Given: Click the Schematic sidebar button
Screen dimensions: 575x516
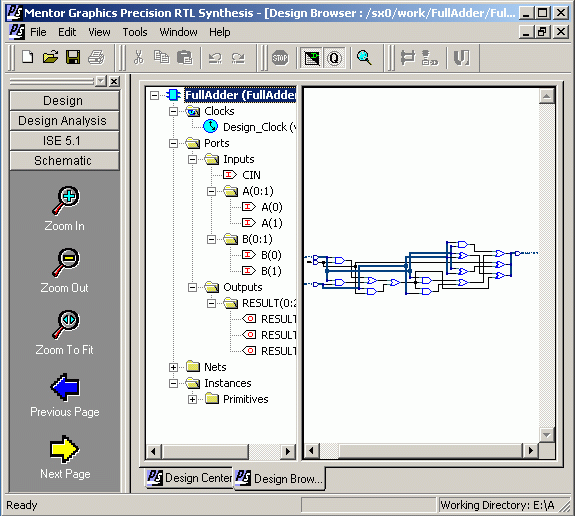Looking at the screenshot, I should [x=64, y=161].
